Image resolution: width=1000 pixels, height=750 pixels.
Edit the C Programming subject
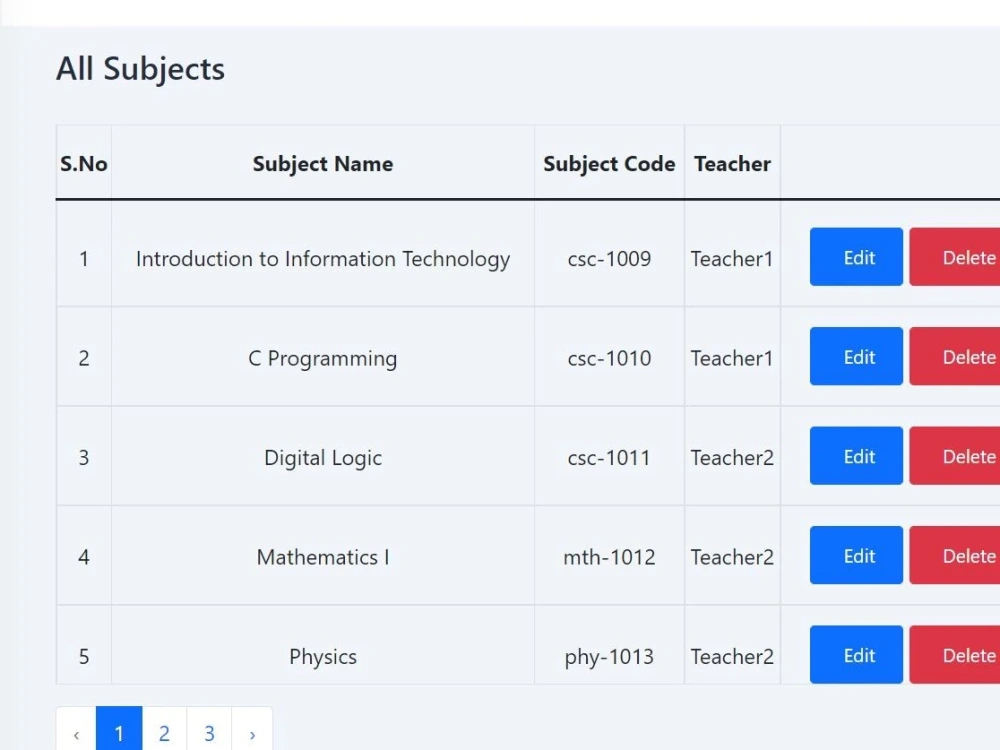click(x=855, y=356)
